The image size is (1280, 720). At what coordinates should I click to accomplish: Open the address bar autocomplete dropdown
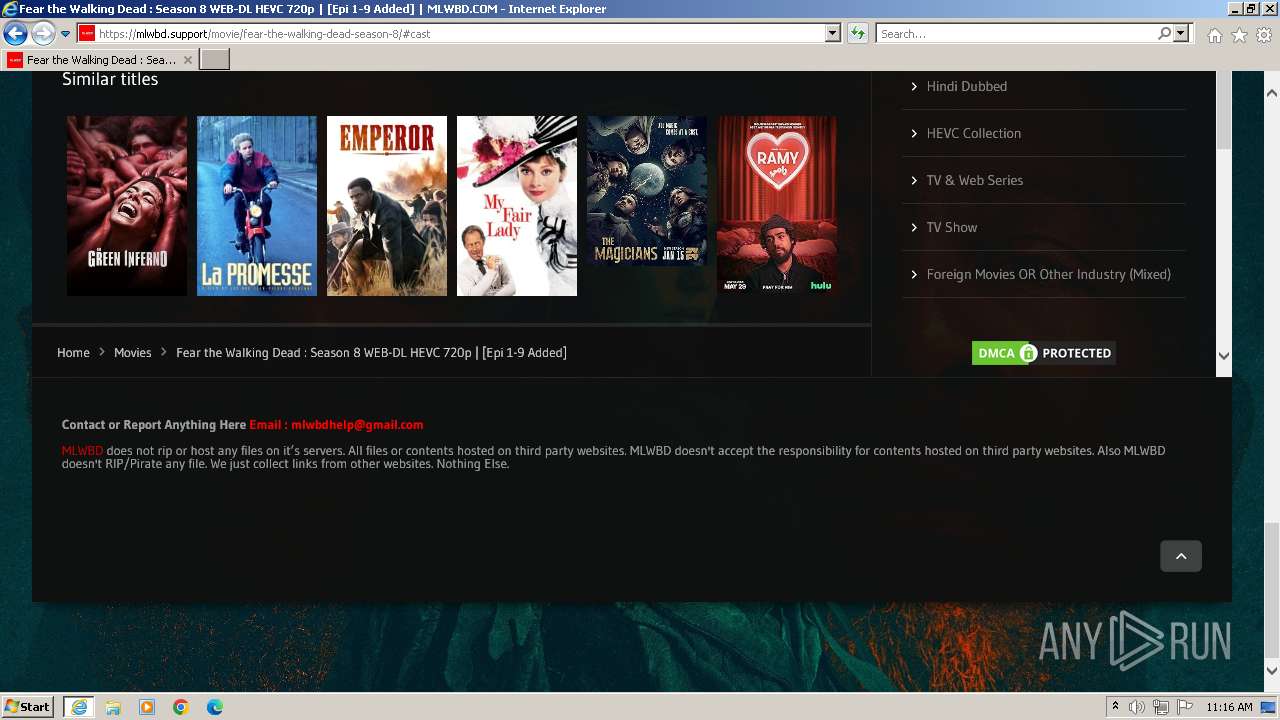832,33
